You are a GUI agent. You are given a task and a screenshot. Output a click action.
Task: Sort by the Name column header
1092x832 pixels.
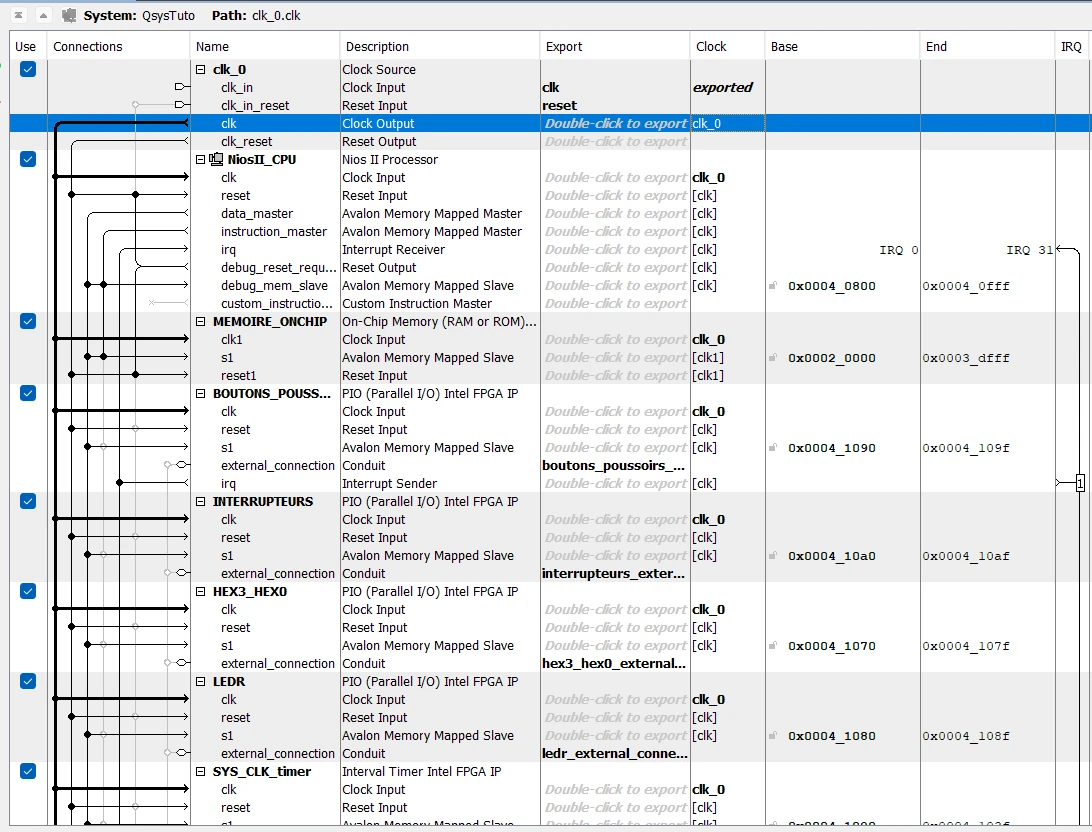(265, 47)
